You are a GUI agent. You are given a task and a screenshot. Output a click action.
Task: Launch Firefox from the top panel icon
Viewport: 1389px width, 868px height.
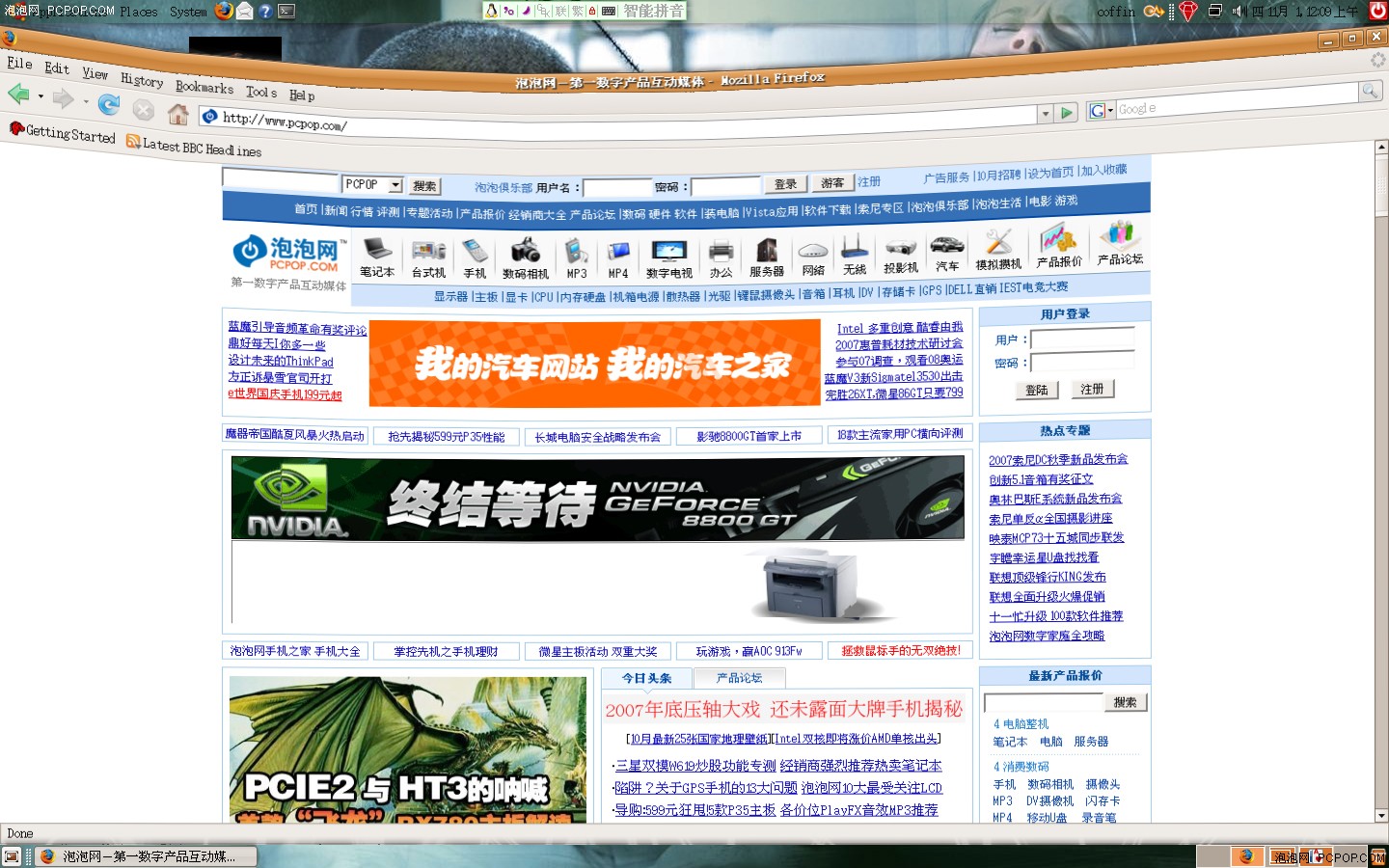pos(224,11)
